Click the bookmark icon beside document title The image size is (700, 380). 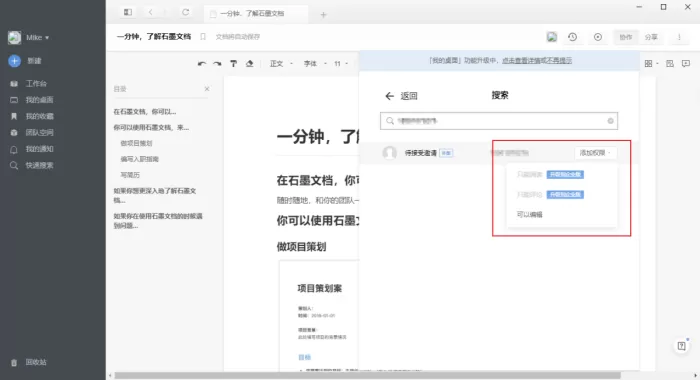click(203, 37)
